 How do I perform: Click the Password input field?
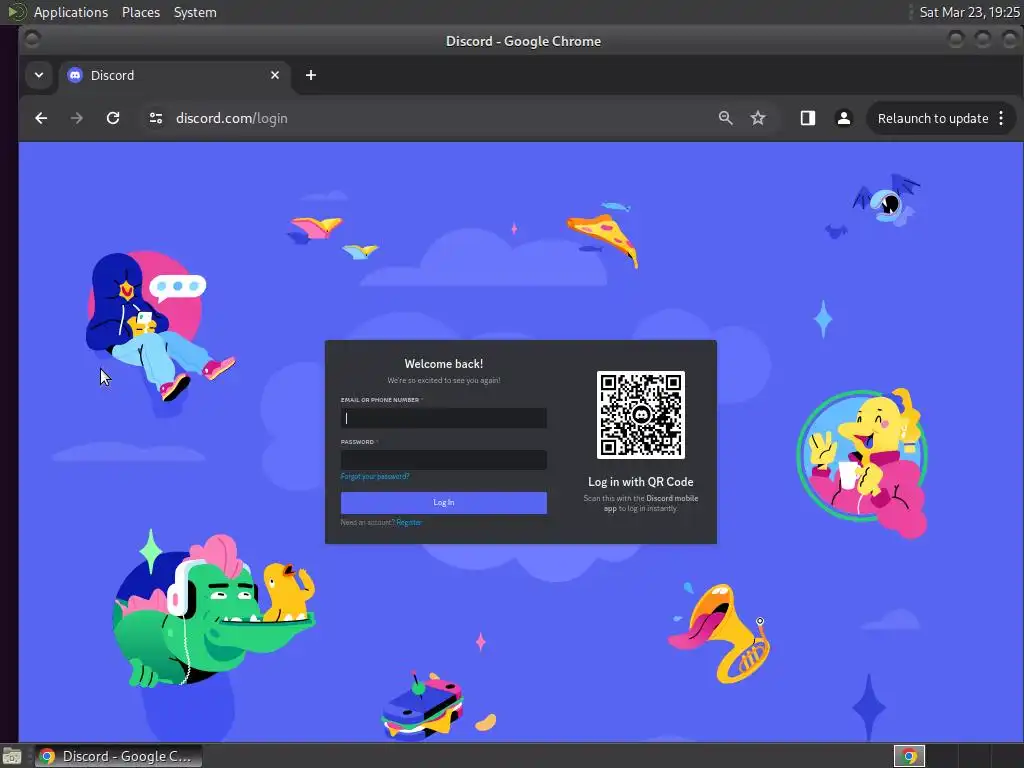(443, 460)
